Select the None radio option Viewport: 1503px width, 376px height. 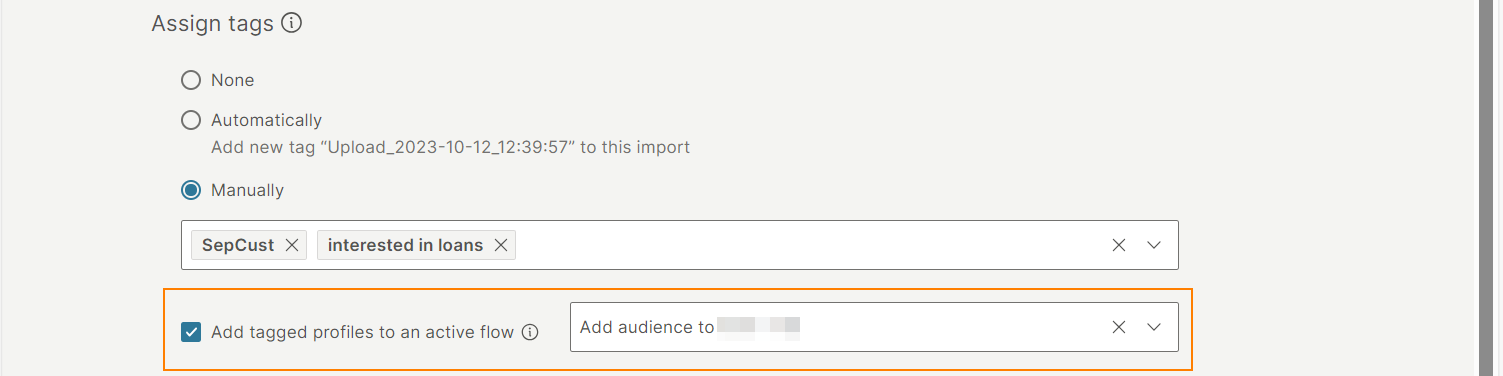[191, 80]
